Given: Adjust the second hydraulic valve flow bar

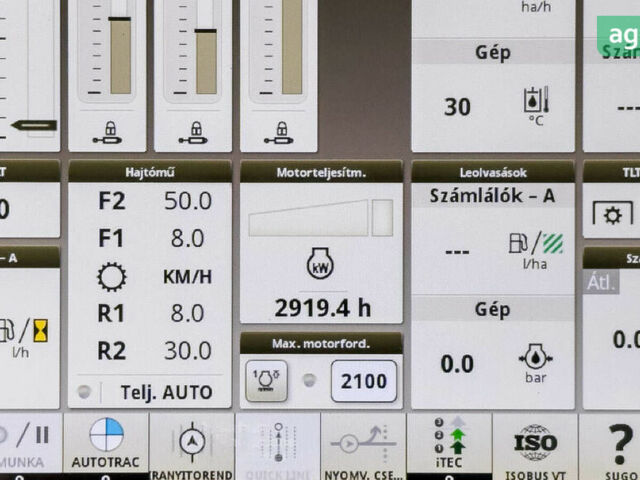Looking at the screenshot, I should [206, 60].
